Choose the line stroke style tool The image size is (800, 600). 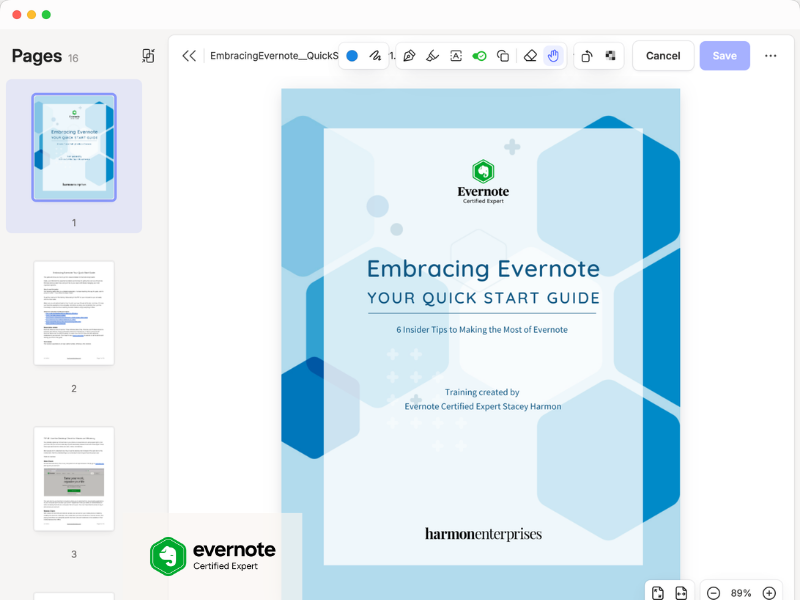click(376, 56)
